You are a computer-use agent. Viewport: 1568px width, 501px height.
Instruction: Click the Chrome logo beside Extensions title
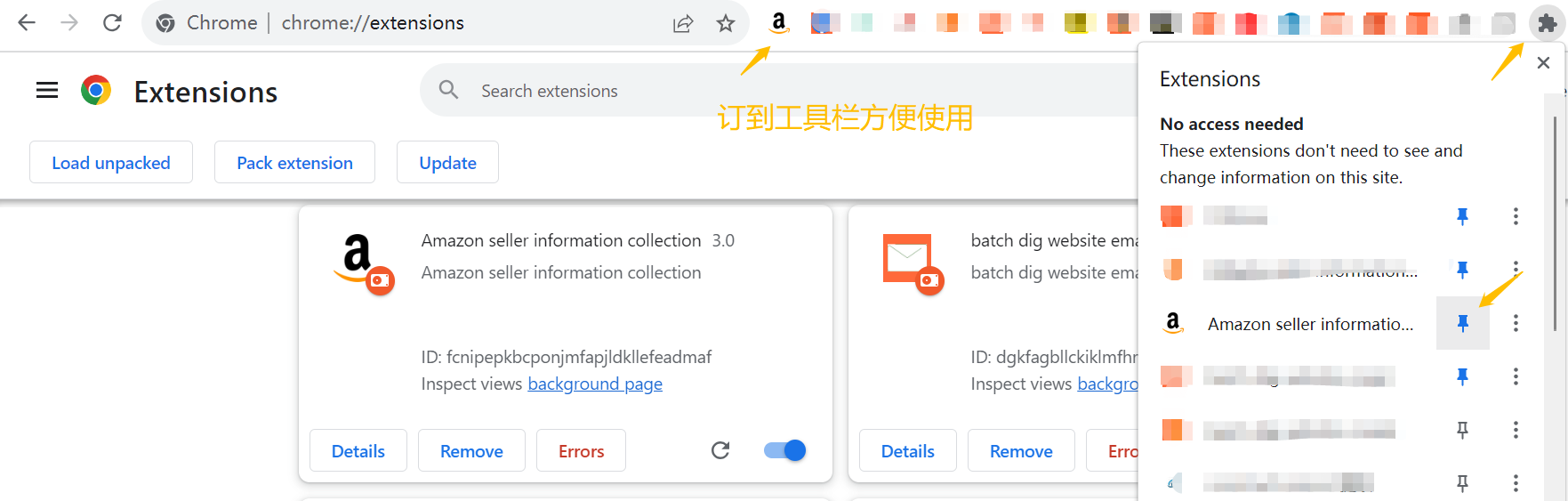[x=96, y=91]
